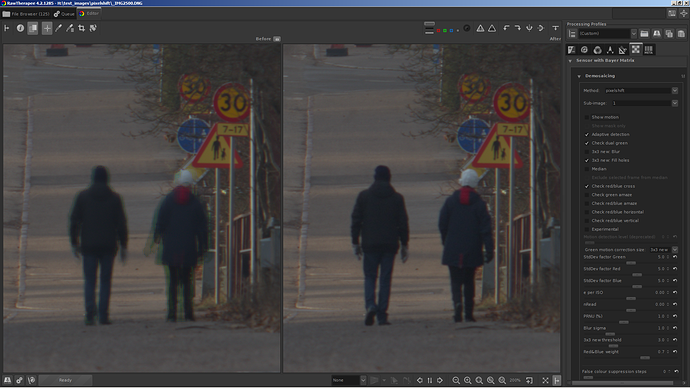The image size is (690, 388).
Task: Open the demosaicing Method dropdown
Action: click(641, 91)
